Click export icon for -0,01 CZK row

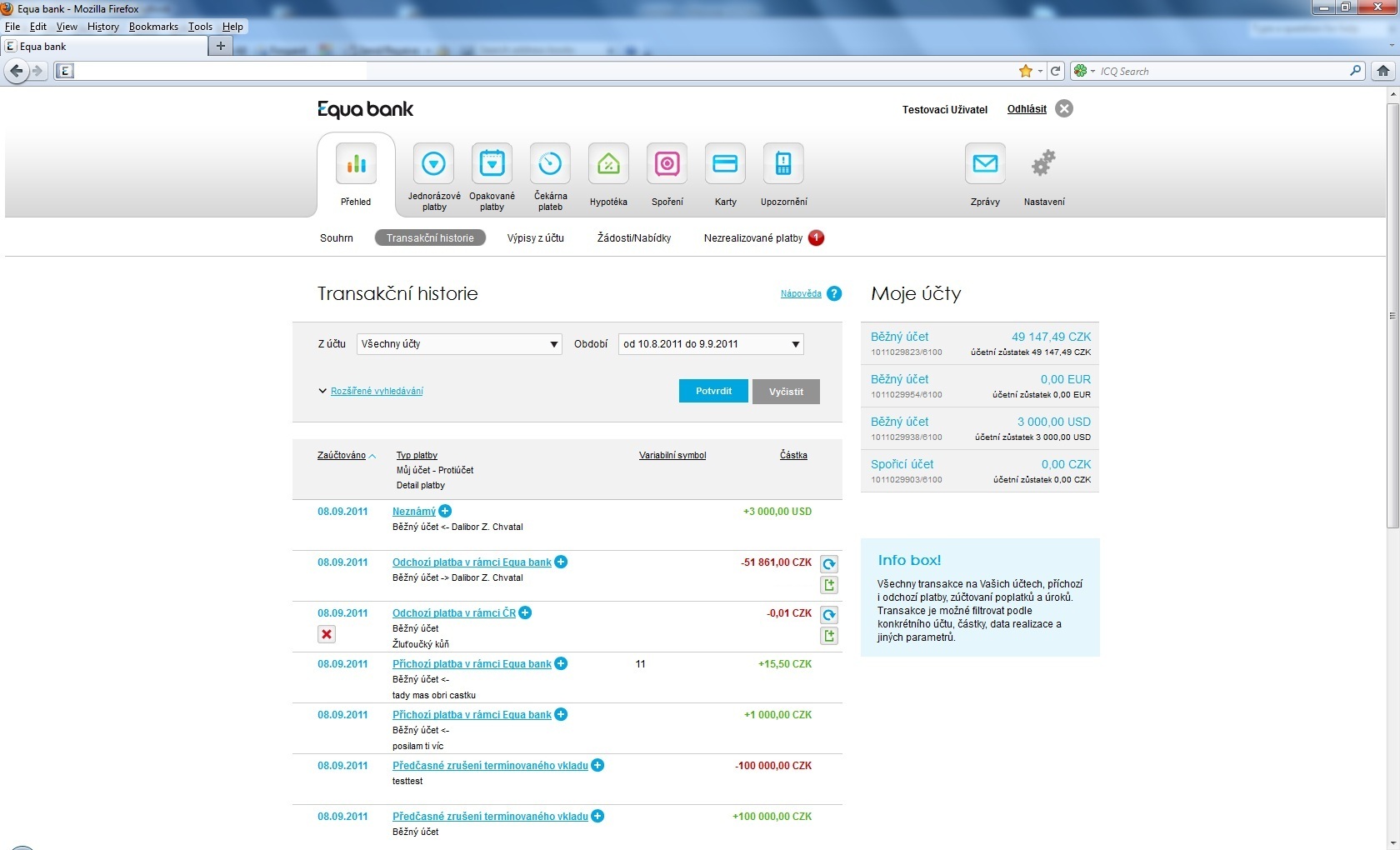(829, 636)
